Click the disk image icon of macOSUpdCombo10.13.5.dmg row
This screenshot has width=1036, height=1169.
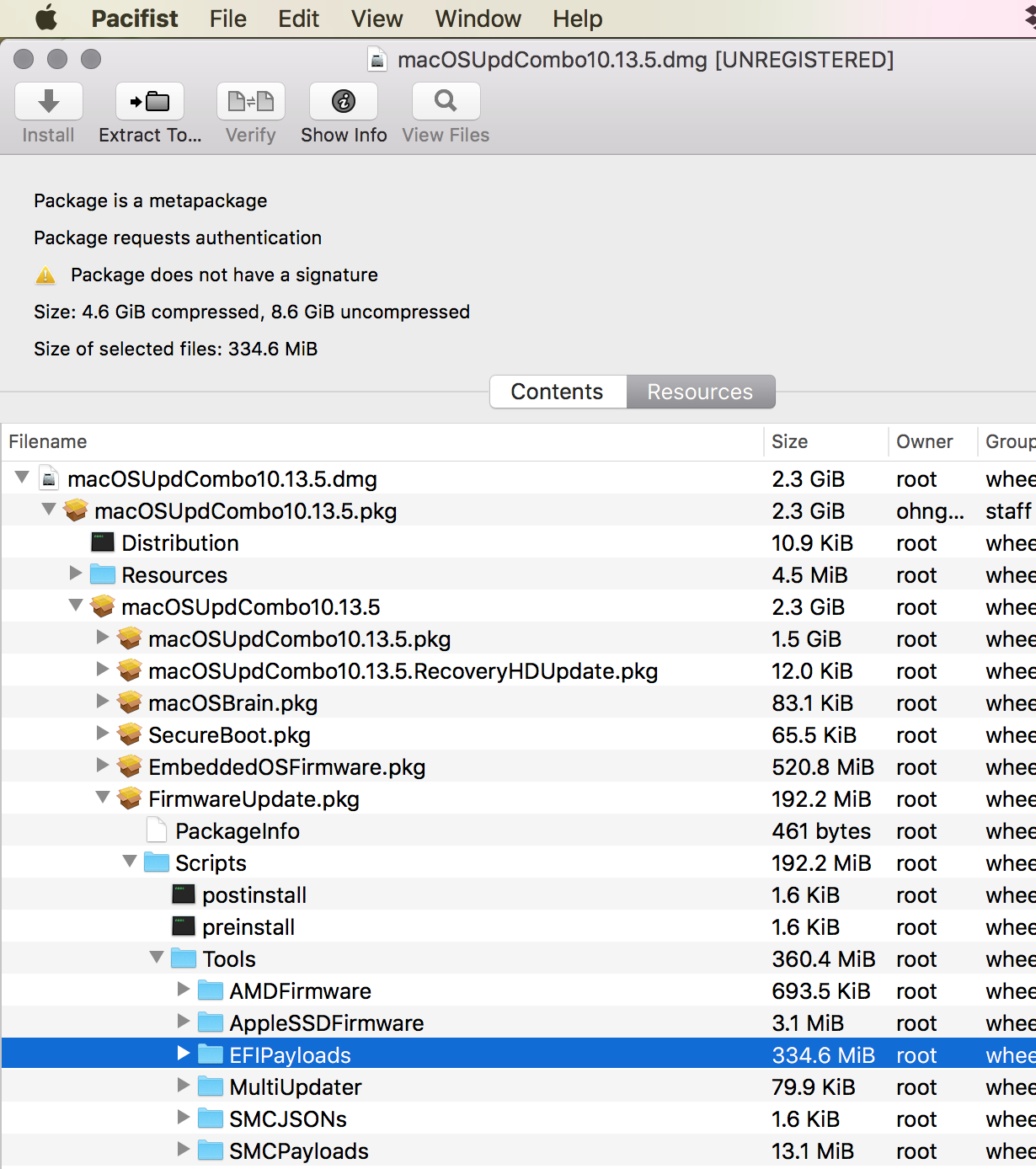50,478
